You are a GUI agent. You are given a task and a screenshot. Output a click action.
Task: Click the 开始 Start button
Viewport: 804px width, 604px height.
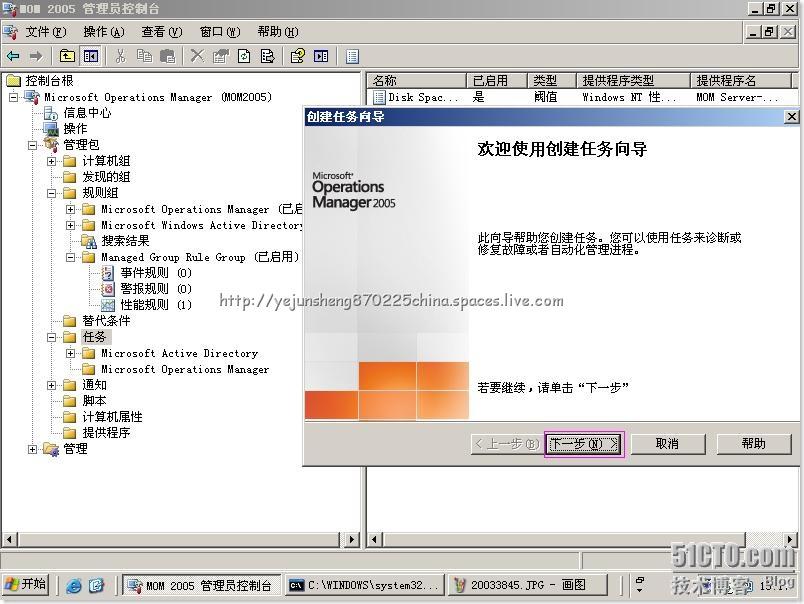pyautogui.click(x=26, y=585)
